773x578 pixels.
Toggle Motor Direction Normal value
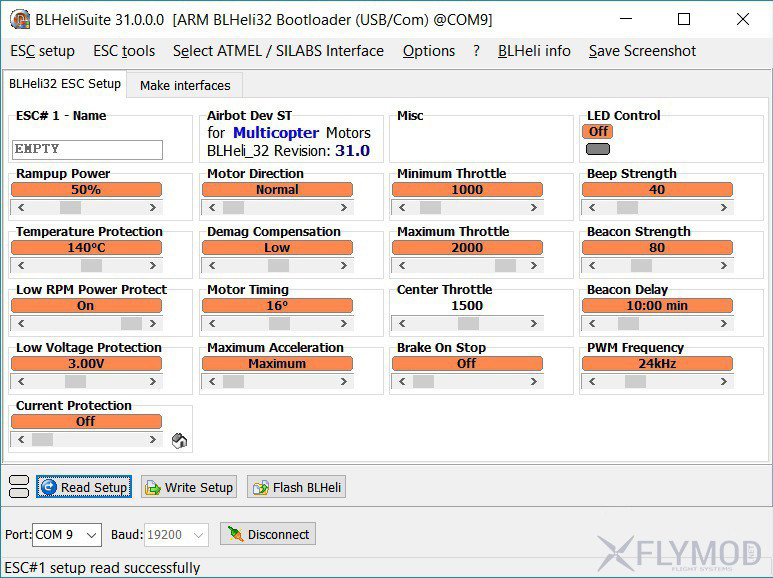point(278,190)
